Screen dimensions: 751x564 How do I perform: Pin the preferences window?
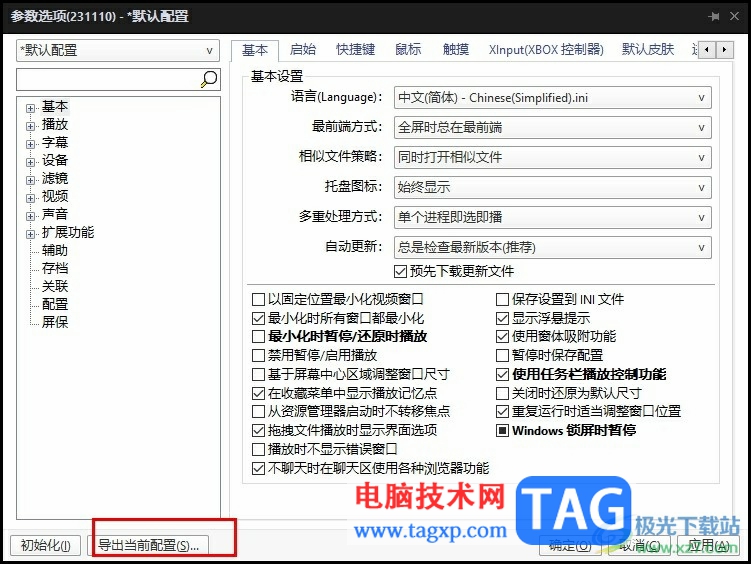point(714,16)
